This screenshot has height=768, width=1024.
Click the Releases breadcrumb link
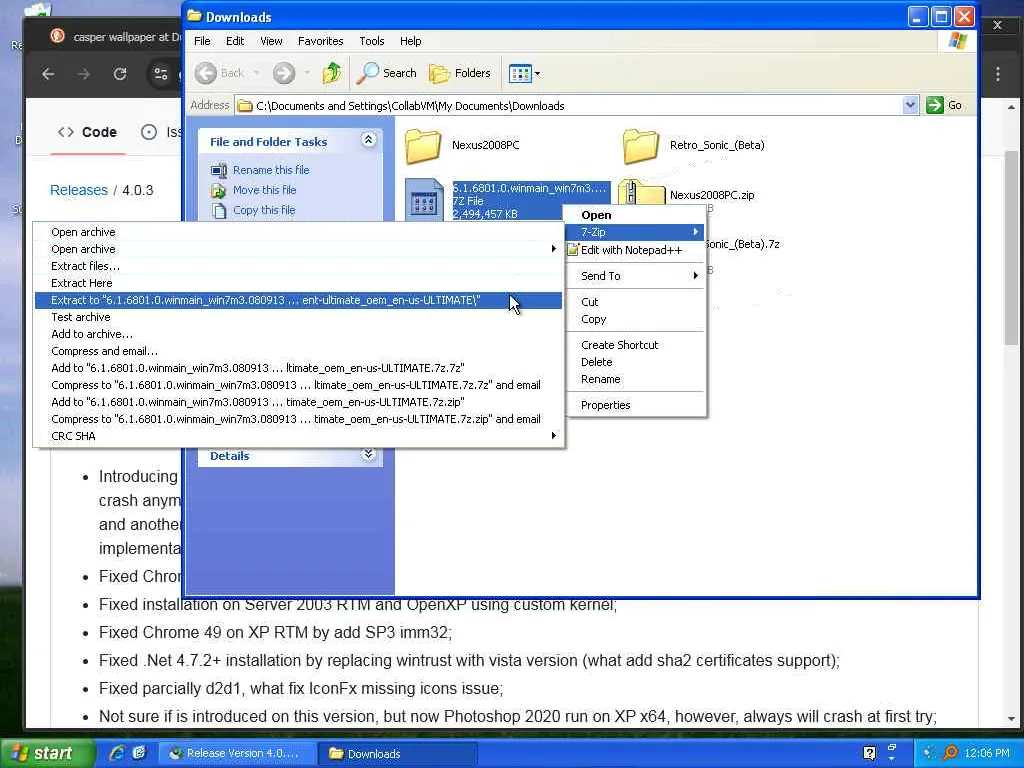coord(79,190)
